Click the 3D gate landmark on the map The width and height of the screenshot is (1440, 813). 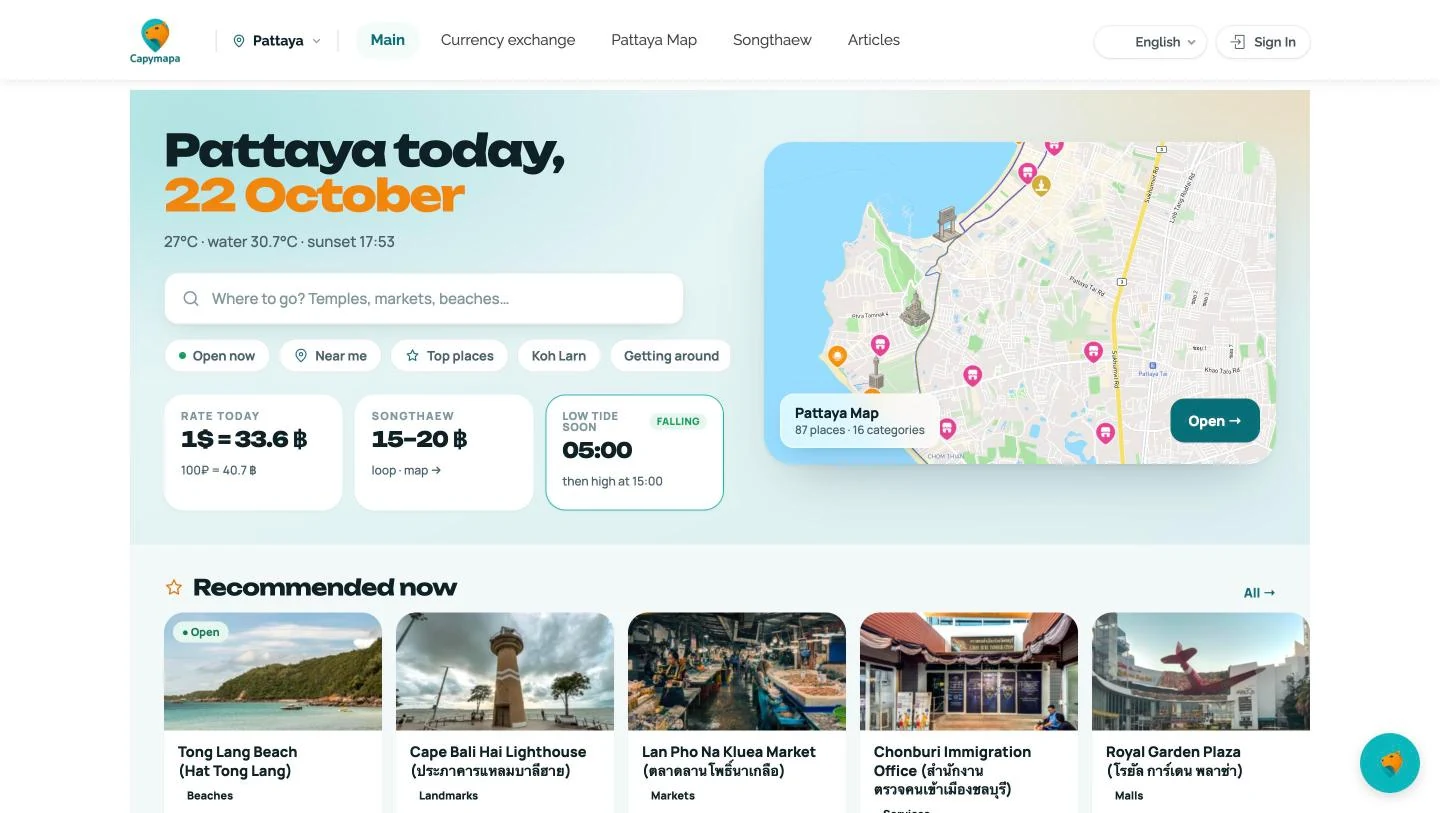click(x=946, y=223)
